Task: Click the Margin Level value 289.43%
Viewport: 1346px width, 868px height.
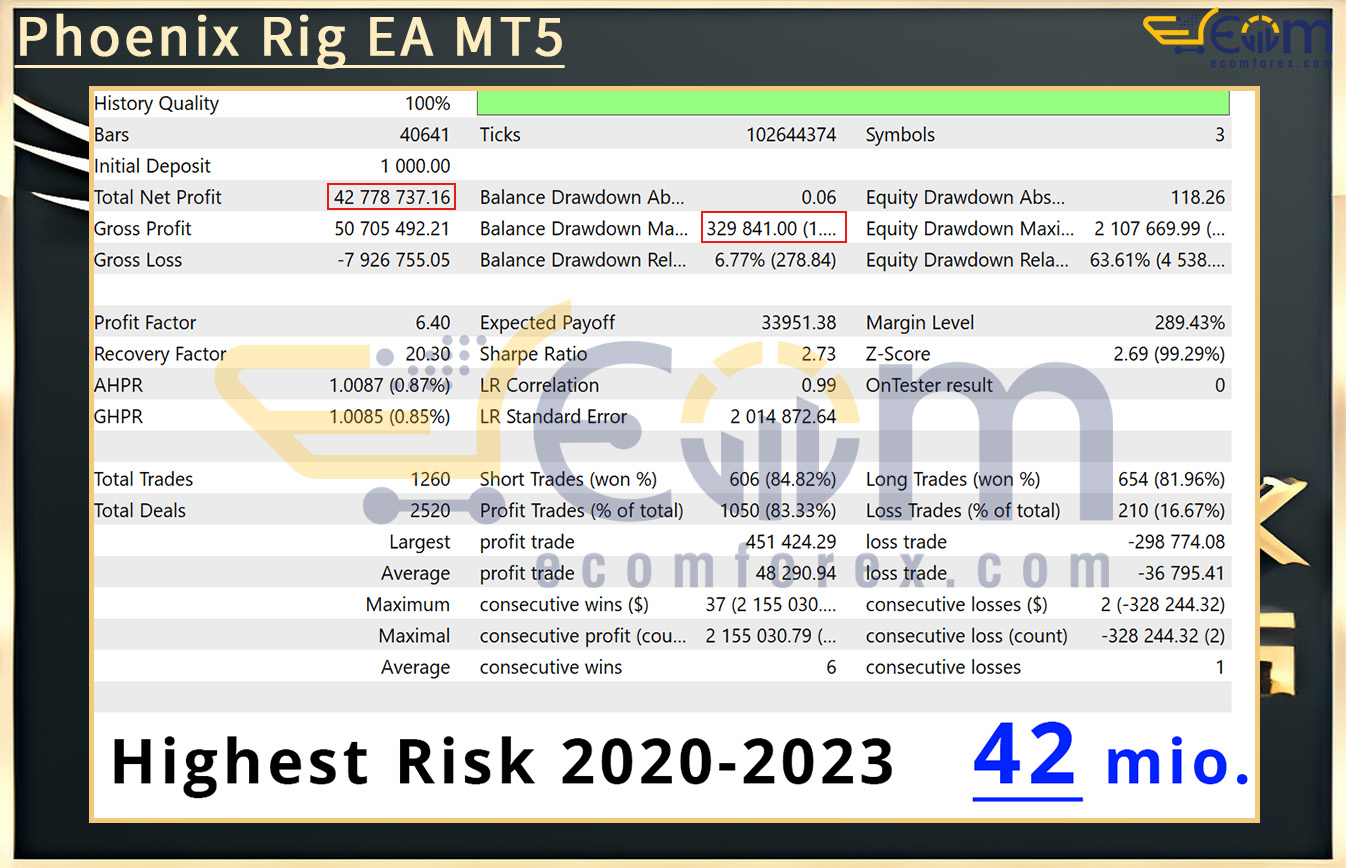Action: (x=1188, y=323)
